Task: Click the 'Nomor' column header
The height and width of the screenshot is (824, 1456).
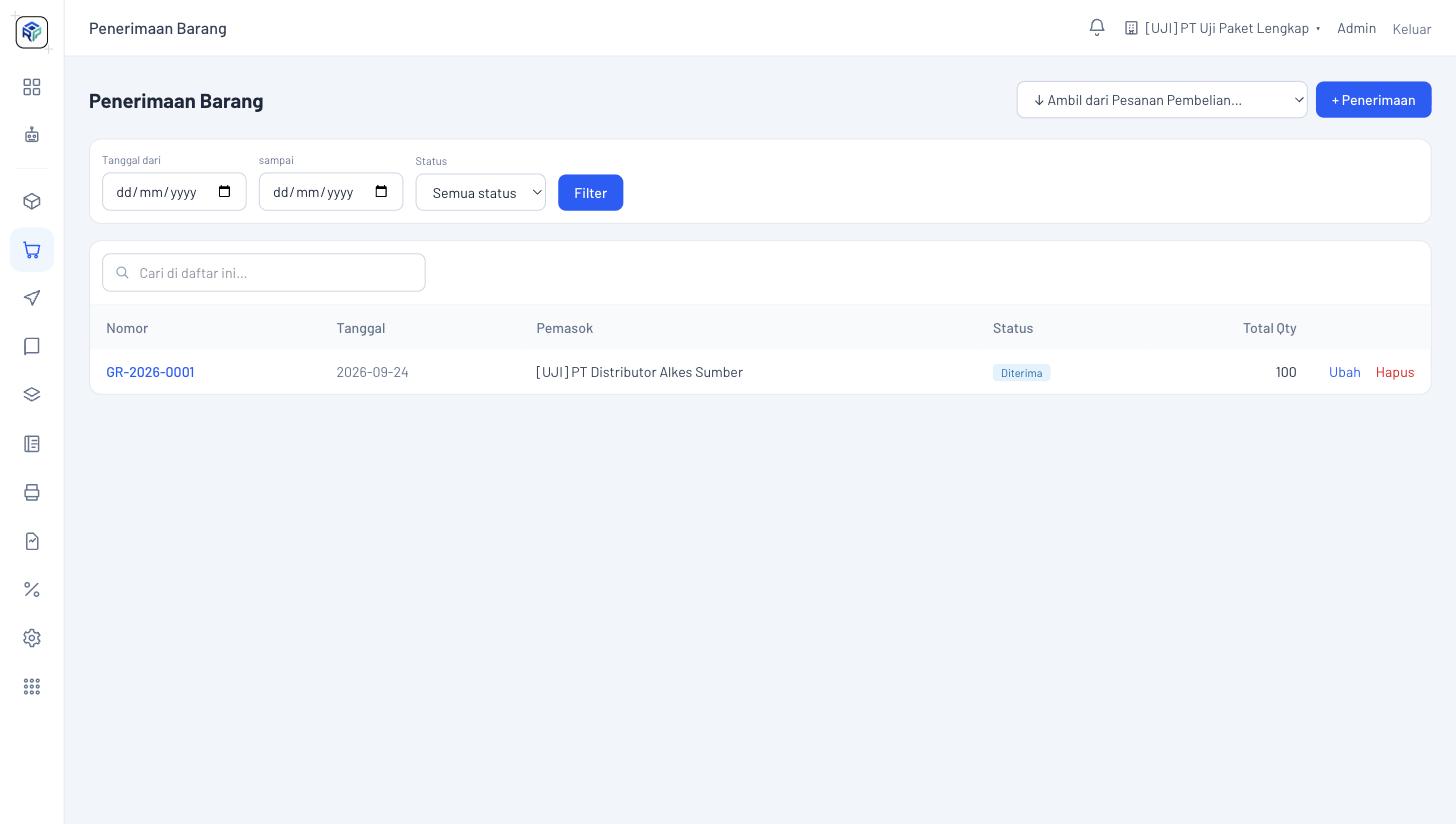Action: click(x=127, y=328)
